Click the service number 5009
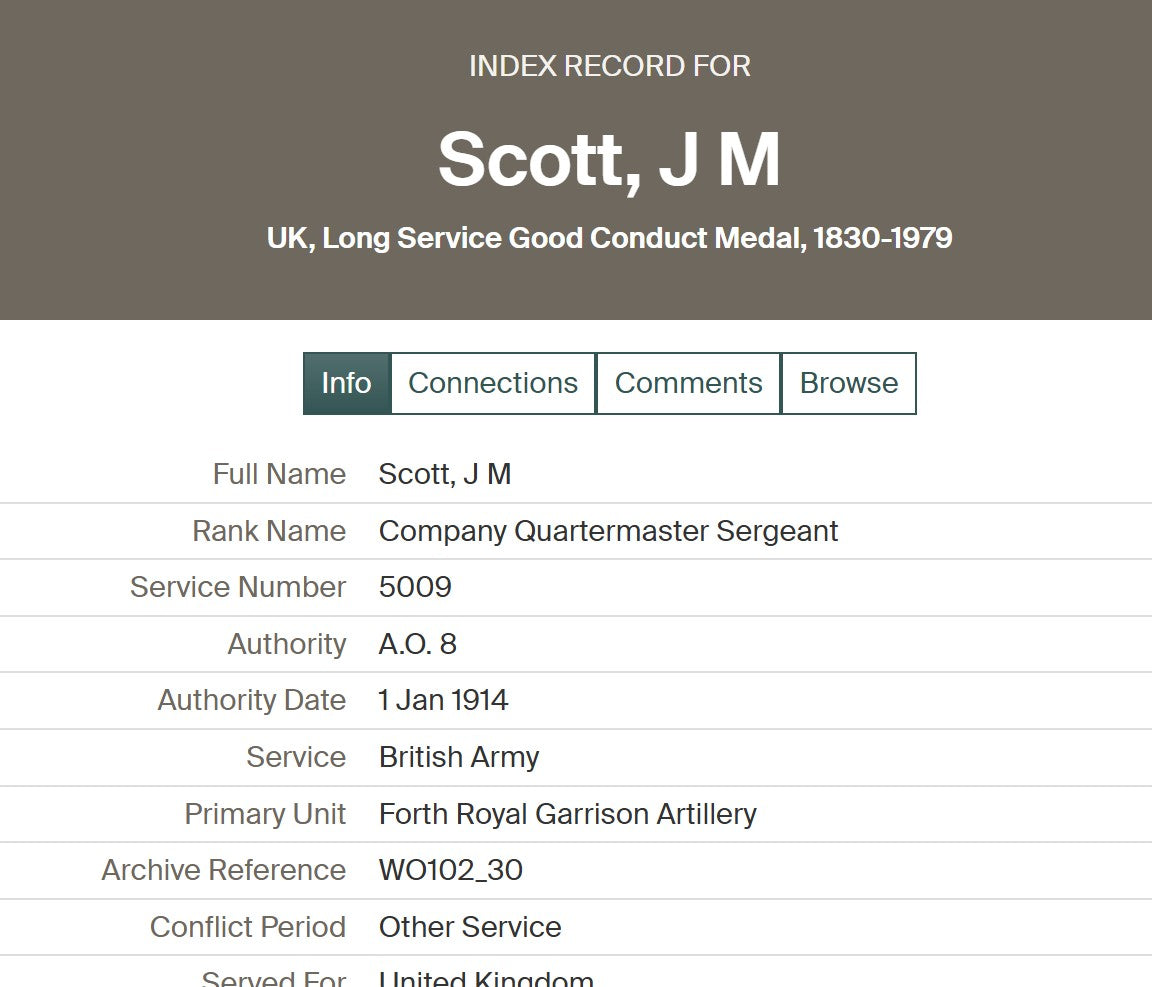Screen dimensions: 1152x987 coord(415,587)
